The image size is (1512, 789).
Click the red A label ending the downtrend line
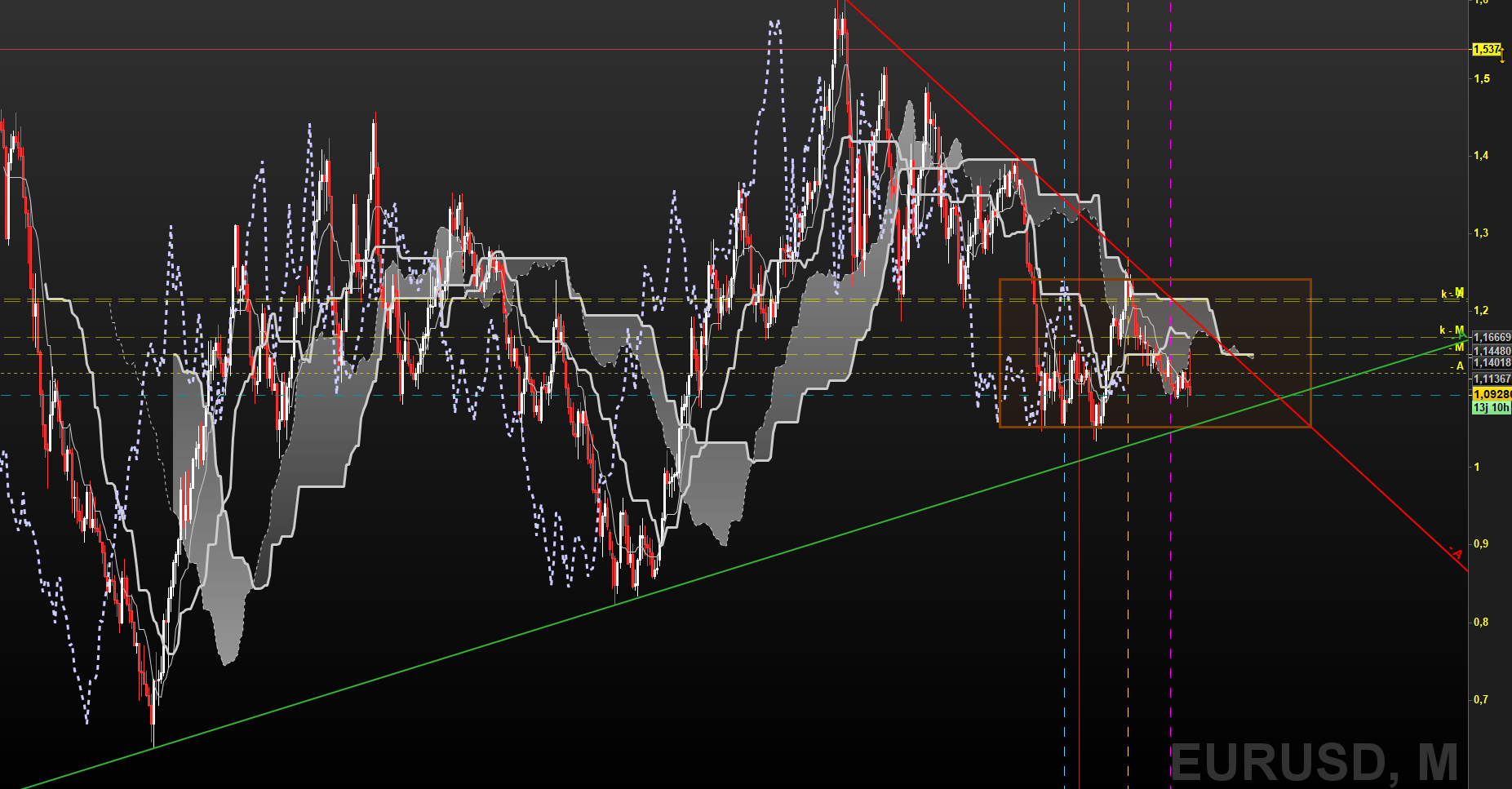[x=1457, y=553]
